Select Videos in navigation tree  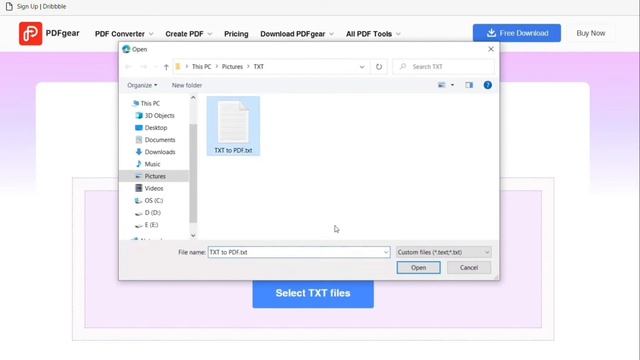[149, 188]
